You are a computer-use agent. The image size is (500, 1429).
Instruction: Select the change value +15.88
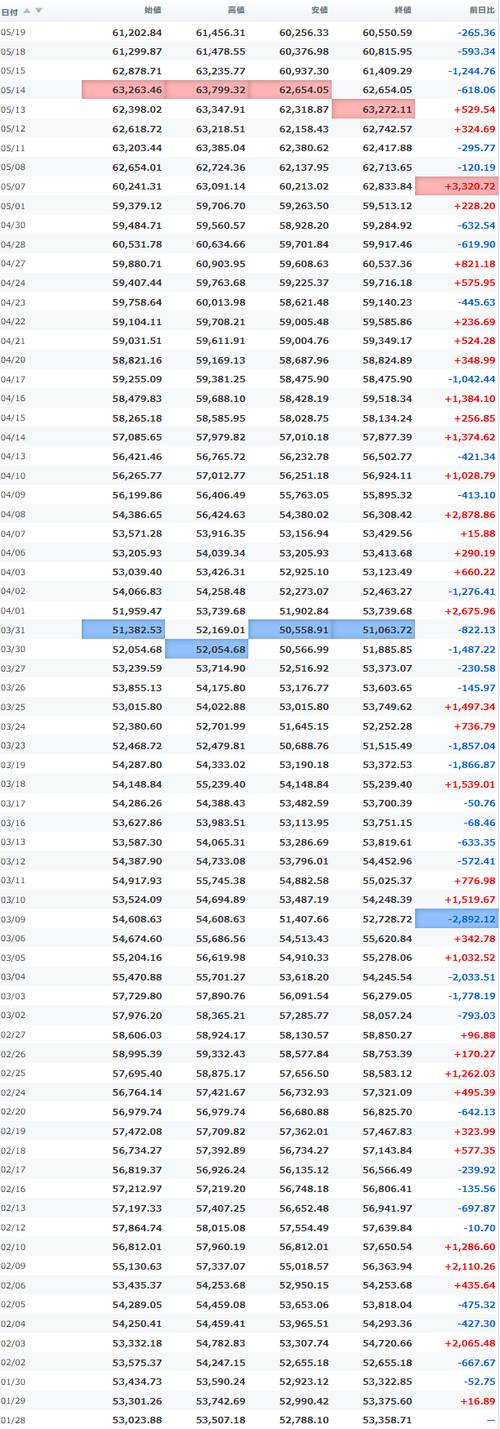pyautogui.click(x=476, y=532)
